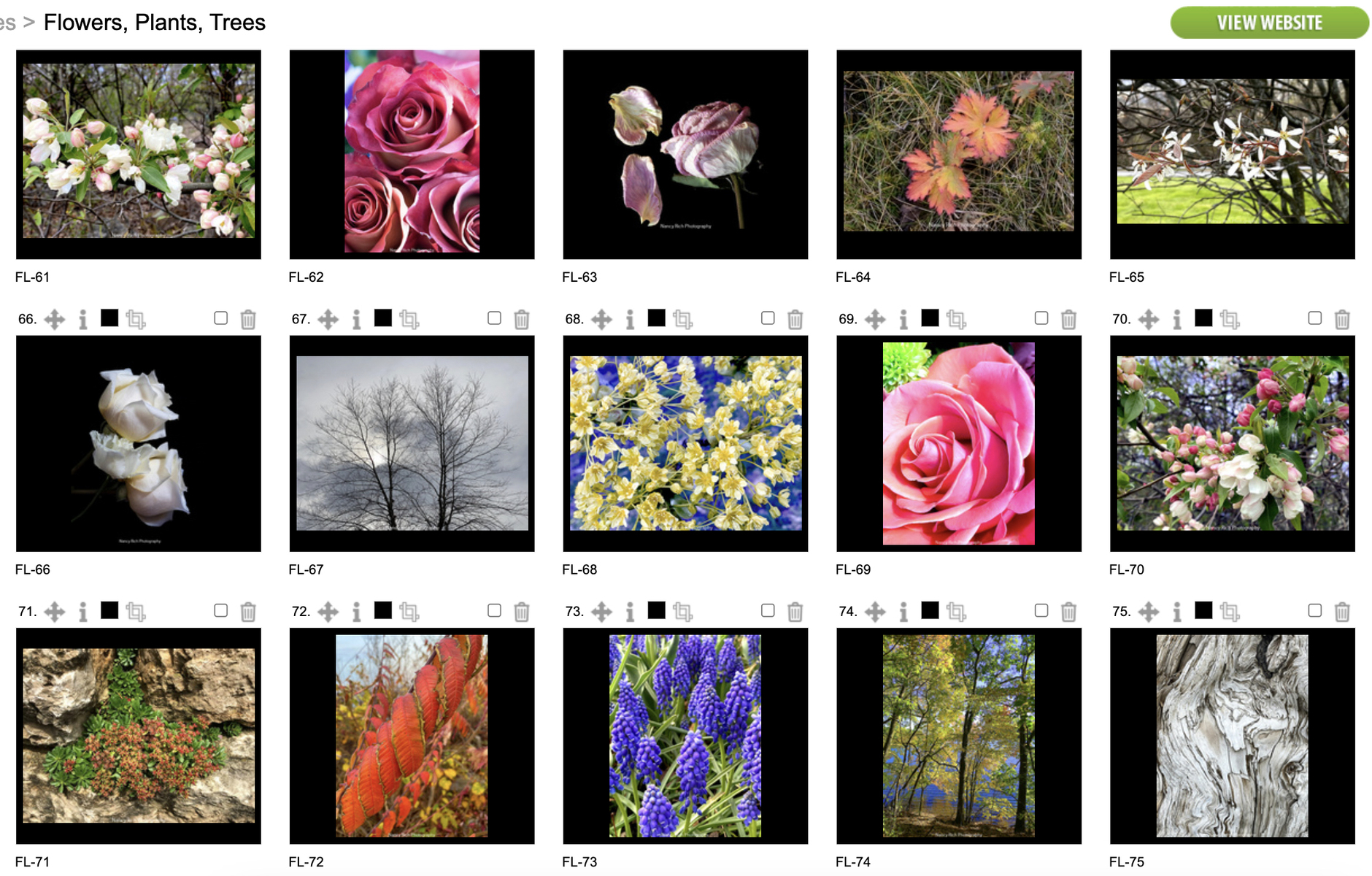Tick the checkbox for image 70

(1315, 318)
